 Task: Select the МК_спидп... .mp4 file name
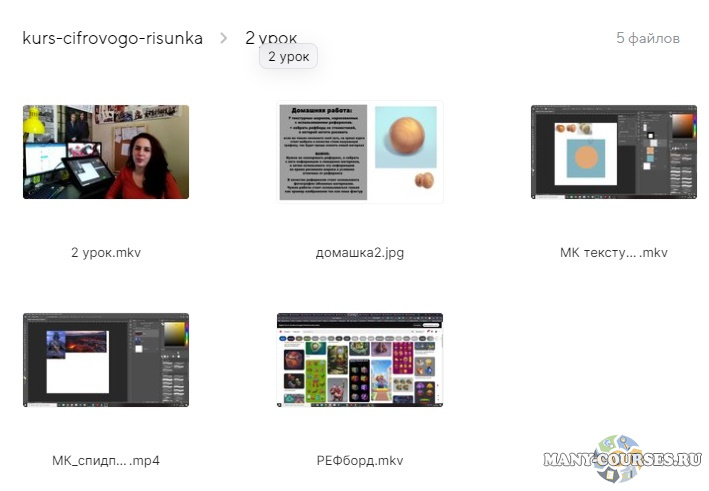pos(106,461)
